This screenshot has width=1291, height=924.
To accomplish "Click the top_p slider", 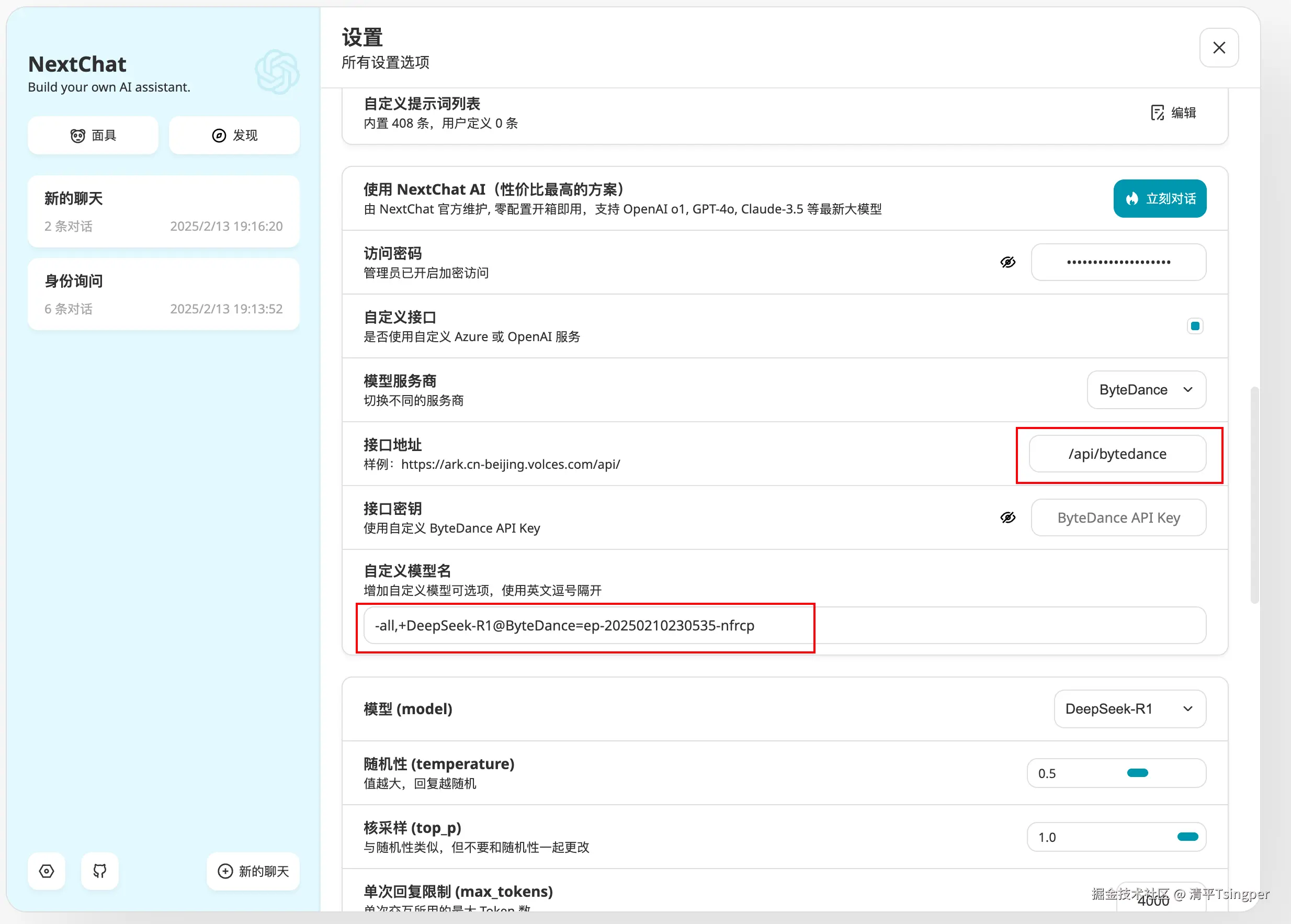I will pyautogui.click(x=1187, y=837).
